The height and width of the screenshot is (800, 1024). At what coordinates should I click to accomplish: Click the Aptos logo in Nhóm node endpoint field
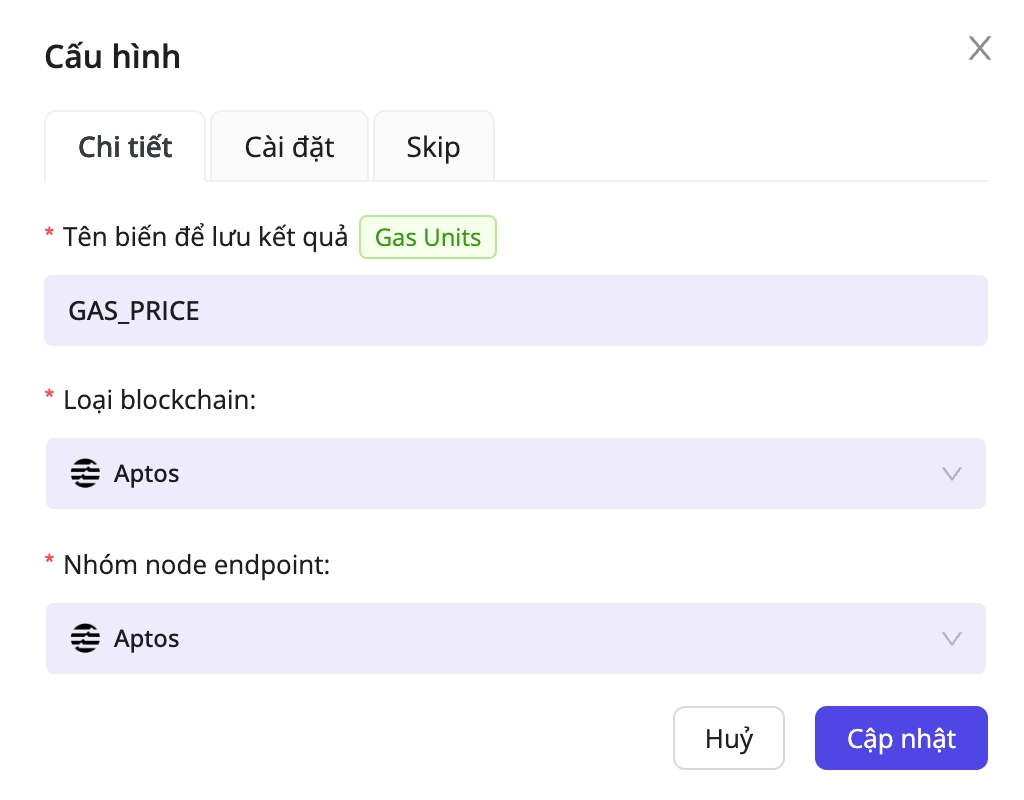click(86, 638)
